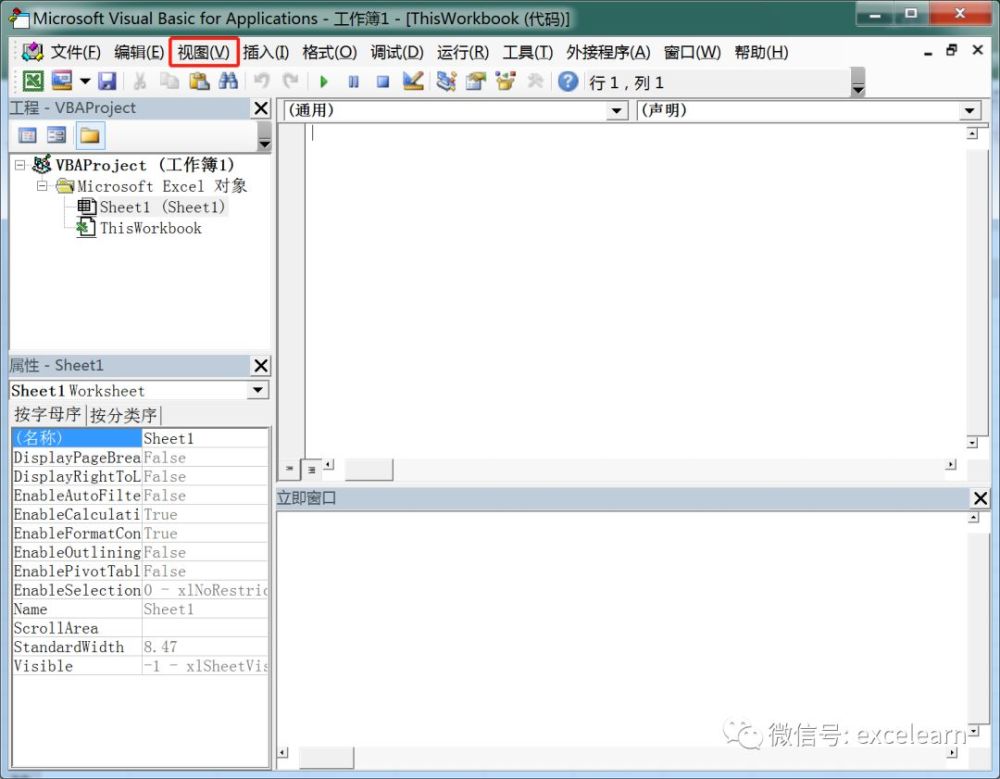Click View Code icon in project panel
1000x779 pixels.
[27, 135]
